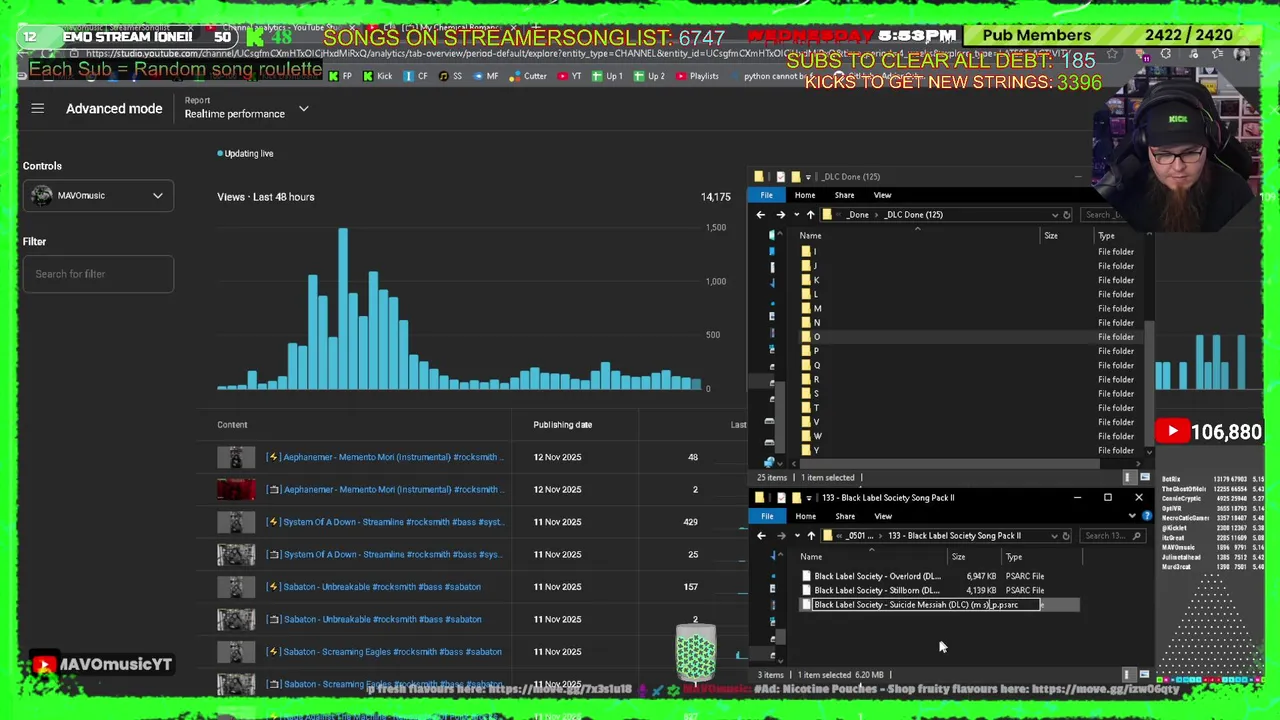Select folder I in _DLC Done list
The height and width of the screenshot is (720, 1280).
[x=814, y=252]
